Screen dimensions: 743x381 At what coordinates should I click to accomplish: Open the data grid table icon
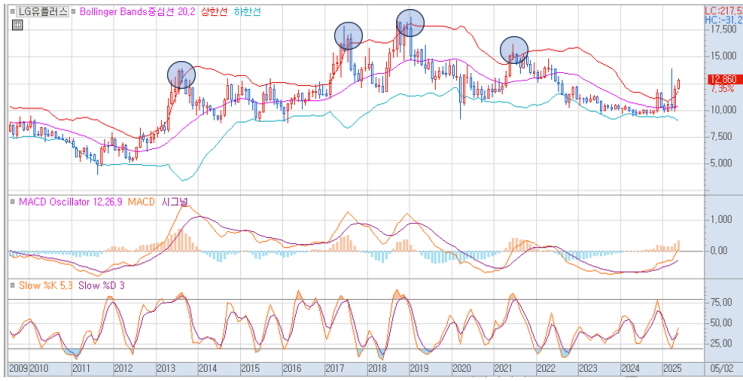pos(17,25)
